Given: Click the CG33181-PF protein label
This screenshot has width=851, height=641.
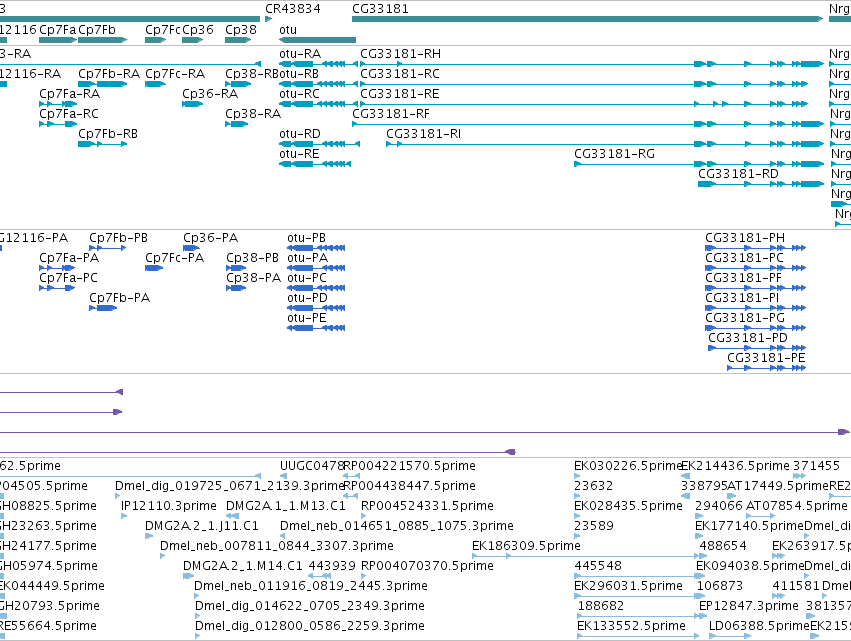Looking at the screenshot, I should click(x=744, y=278).
